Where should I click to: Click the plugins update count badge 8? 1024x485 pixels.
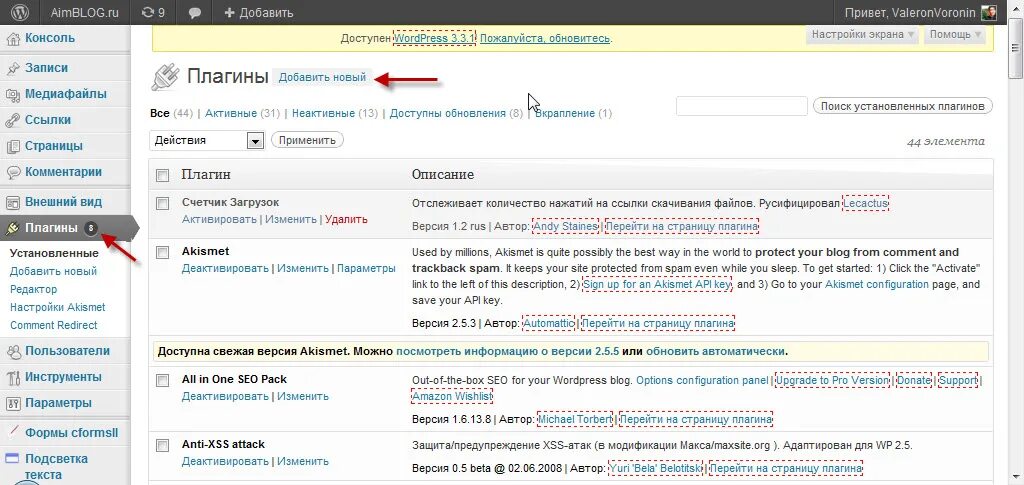(91, 228)
